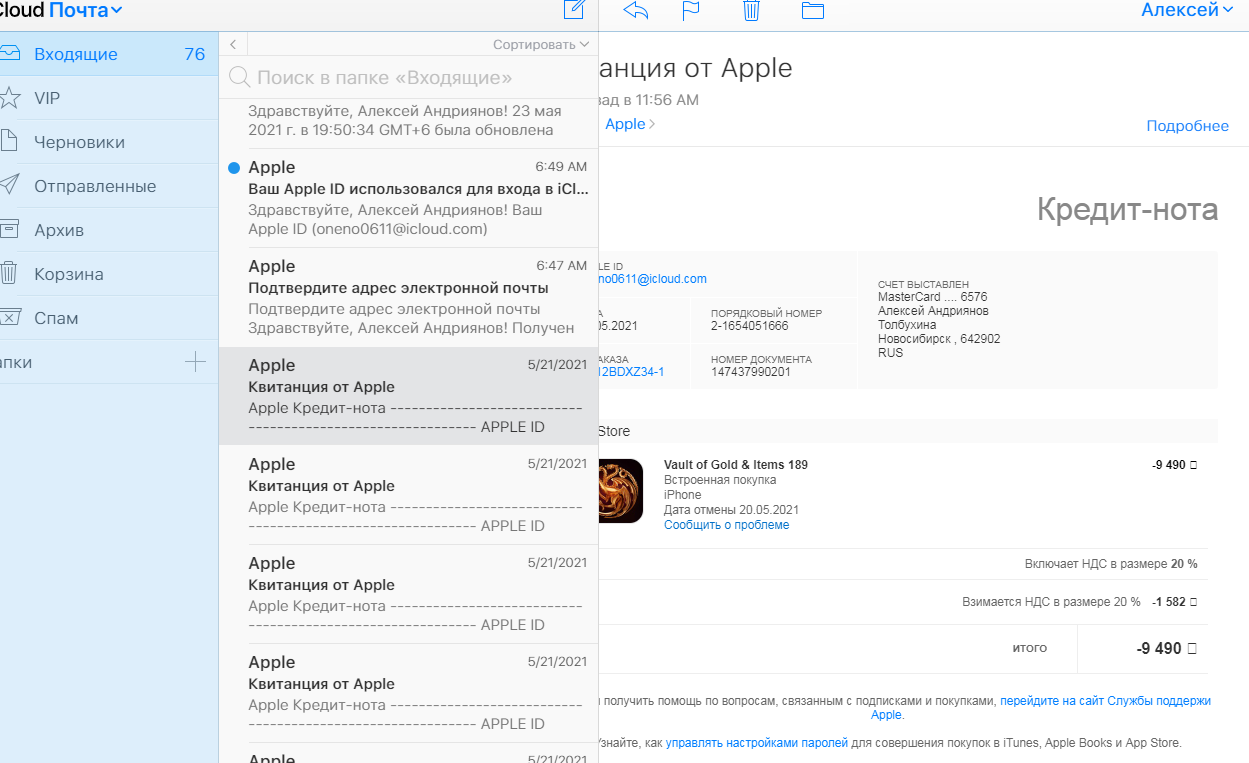
Task: Click the 6:47 AM timestamp
Action: coord(561,266)
